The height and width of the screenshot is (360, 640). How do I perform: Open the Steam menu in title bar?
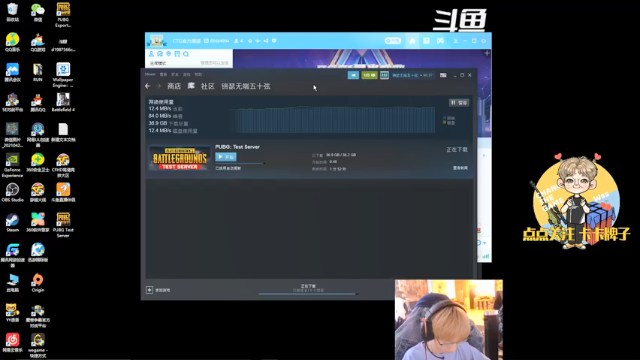[150, 74]
